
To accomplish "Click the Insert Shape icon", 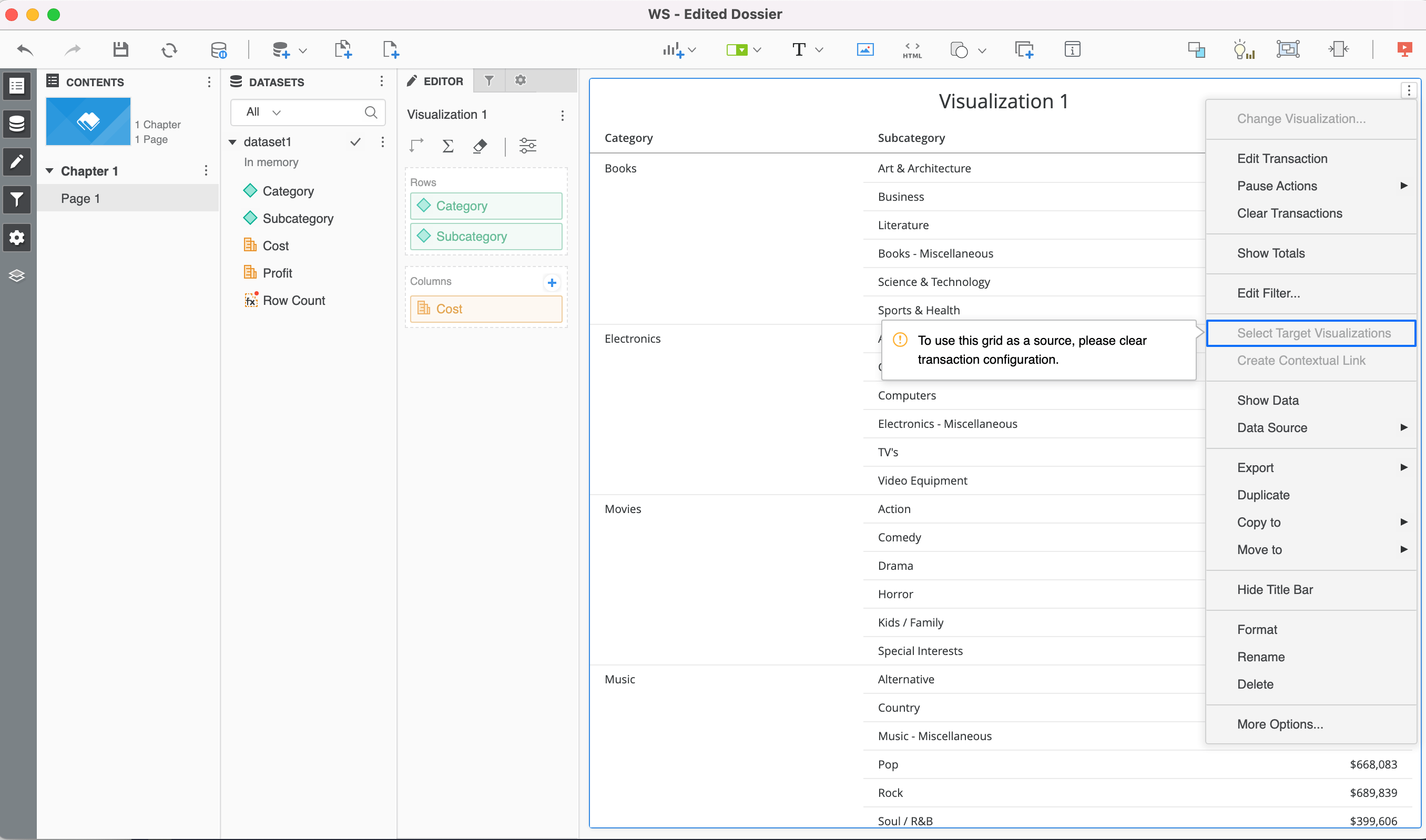I will [959, 50].
